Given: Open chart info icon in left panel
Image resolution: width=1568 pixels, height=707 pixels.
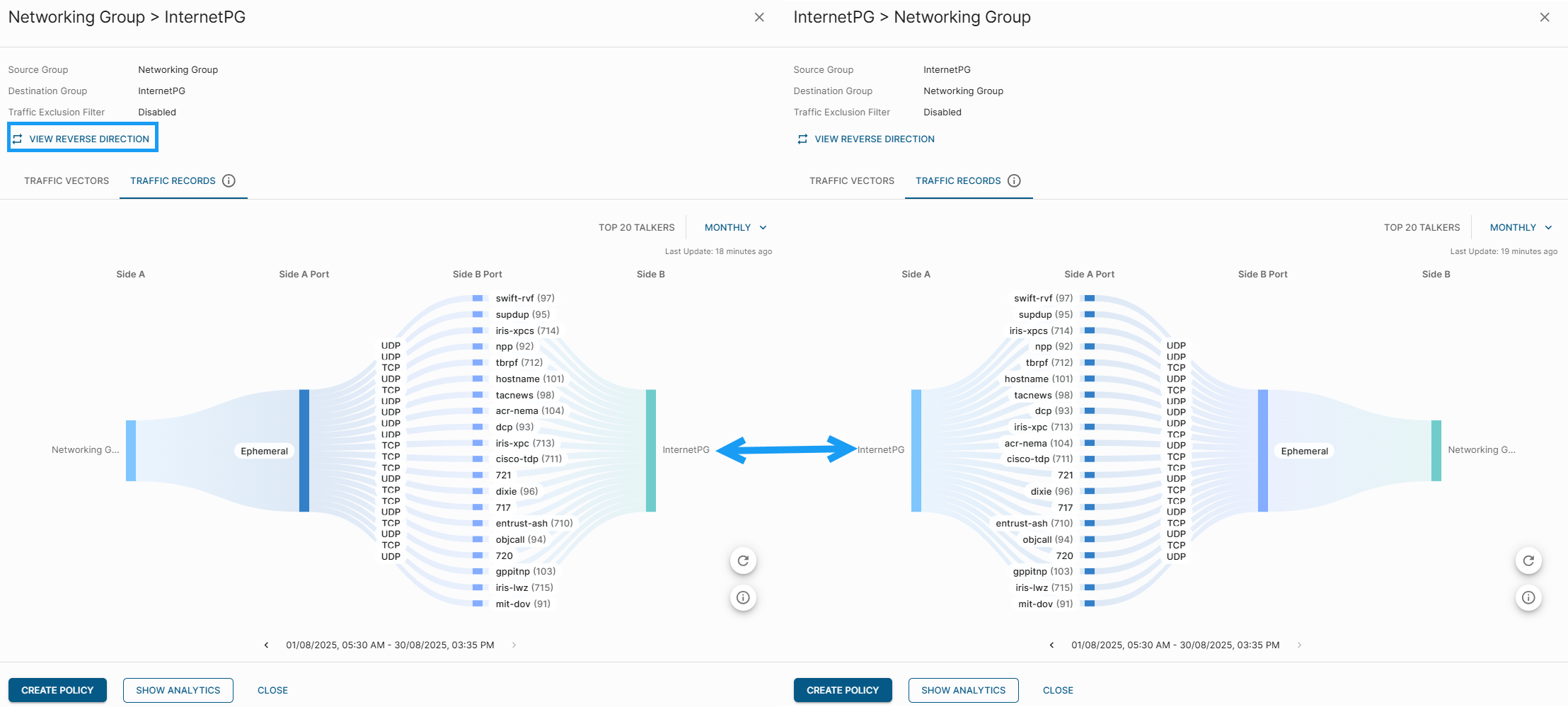Looking at the screenshot, I should (x=743, y=598).
